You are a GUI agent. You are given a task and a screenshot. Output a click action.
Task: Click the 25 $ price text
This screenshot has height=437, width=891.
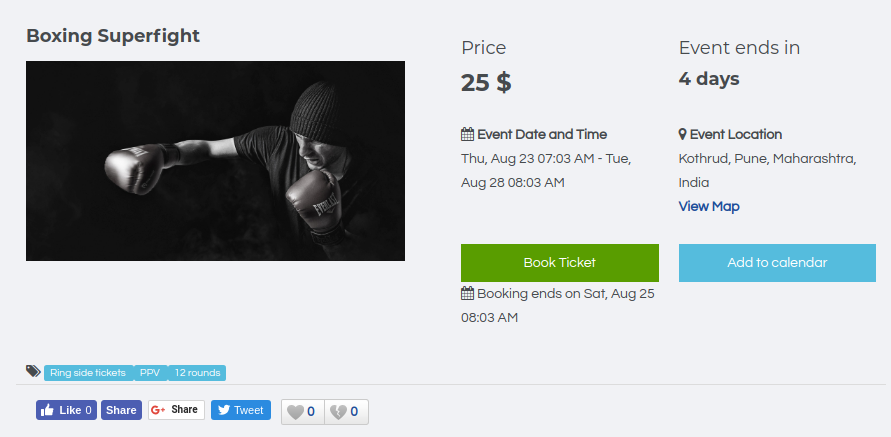coord(486,82)
